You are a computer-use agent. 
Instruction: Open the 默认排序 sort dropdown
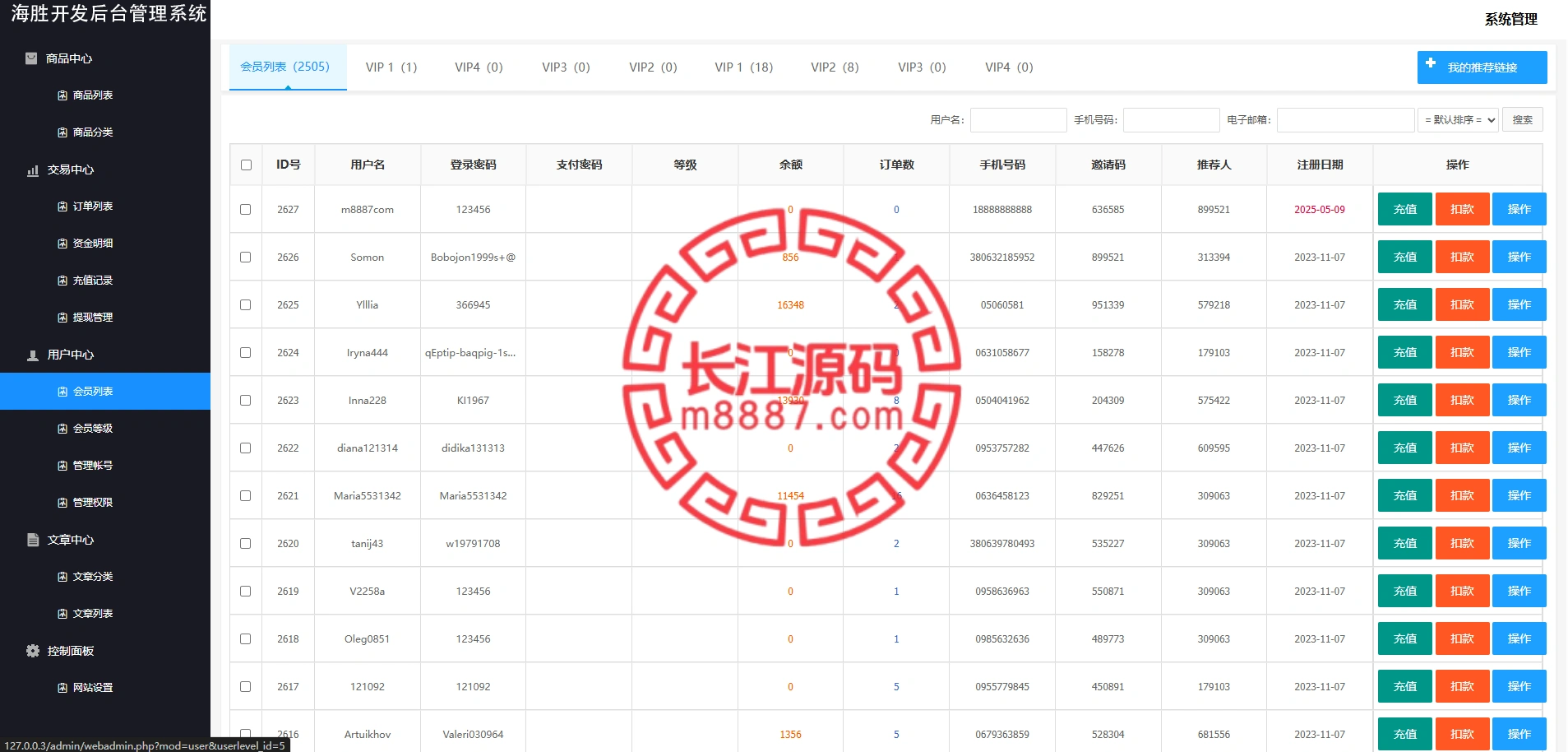point(1459,120)
